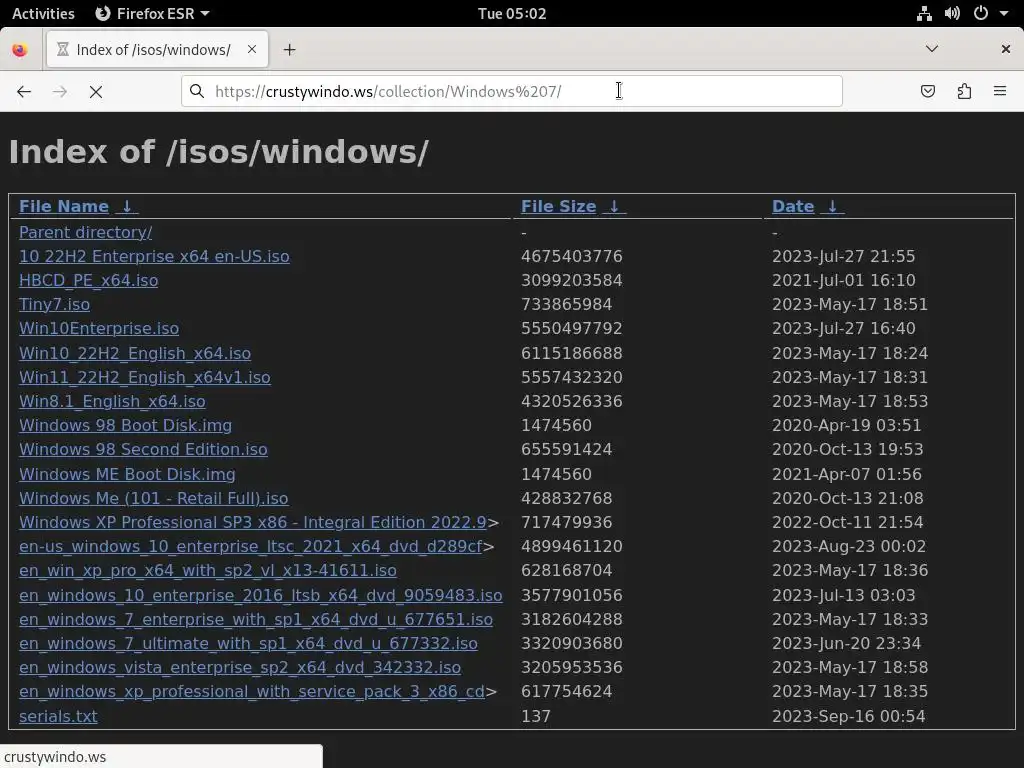Select the Index of /isos/windows/ tab

tap(157, 50)
